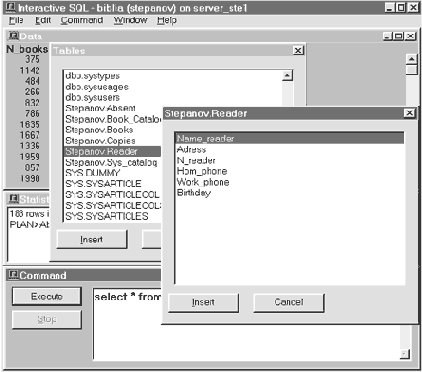
Task: Click Data window scrollbar thumb
Action: coord(412,70)
